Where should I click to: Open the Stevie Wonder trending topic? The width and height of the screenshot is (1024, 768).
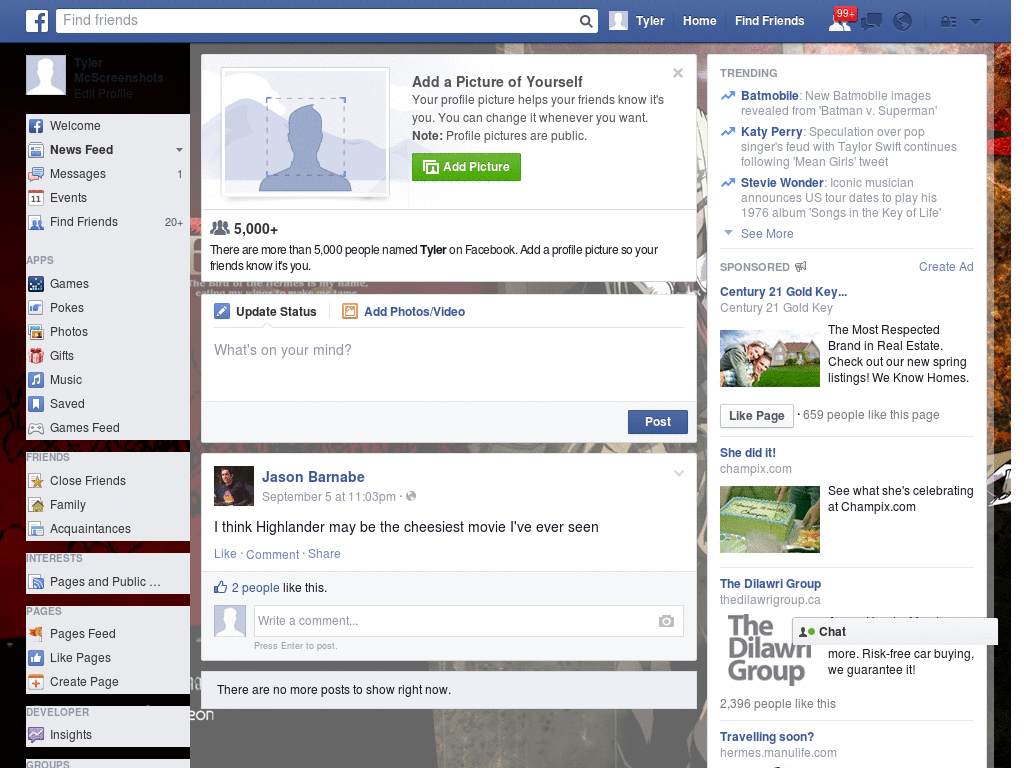[782, 183]
